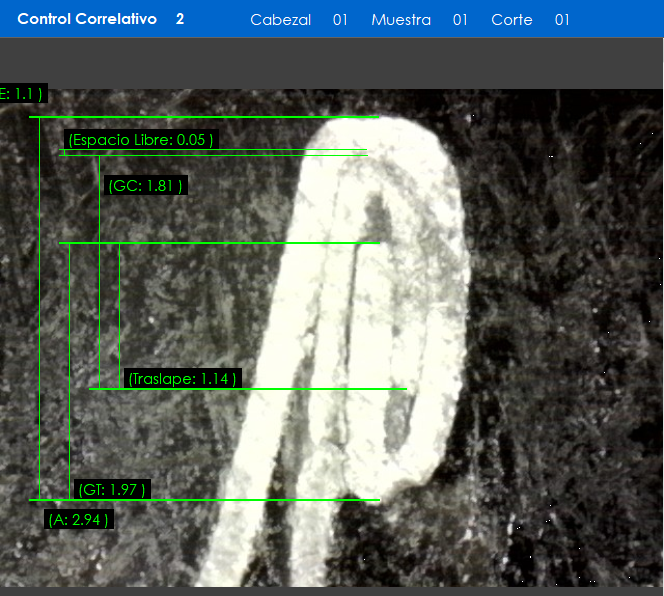Select the E: 1.1 measurement label
The image size is (664, 596).
point(22,94)
